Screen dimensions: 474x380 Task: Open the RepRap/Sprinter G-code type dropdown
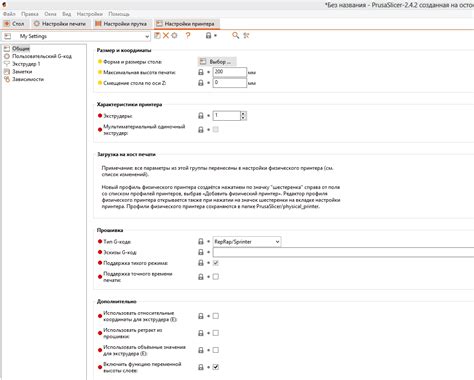pyautogui.click(x=247, y=242)
